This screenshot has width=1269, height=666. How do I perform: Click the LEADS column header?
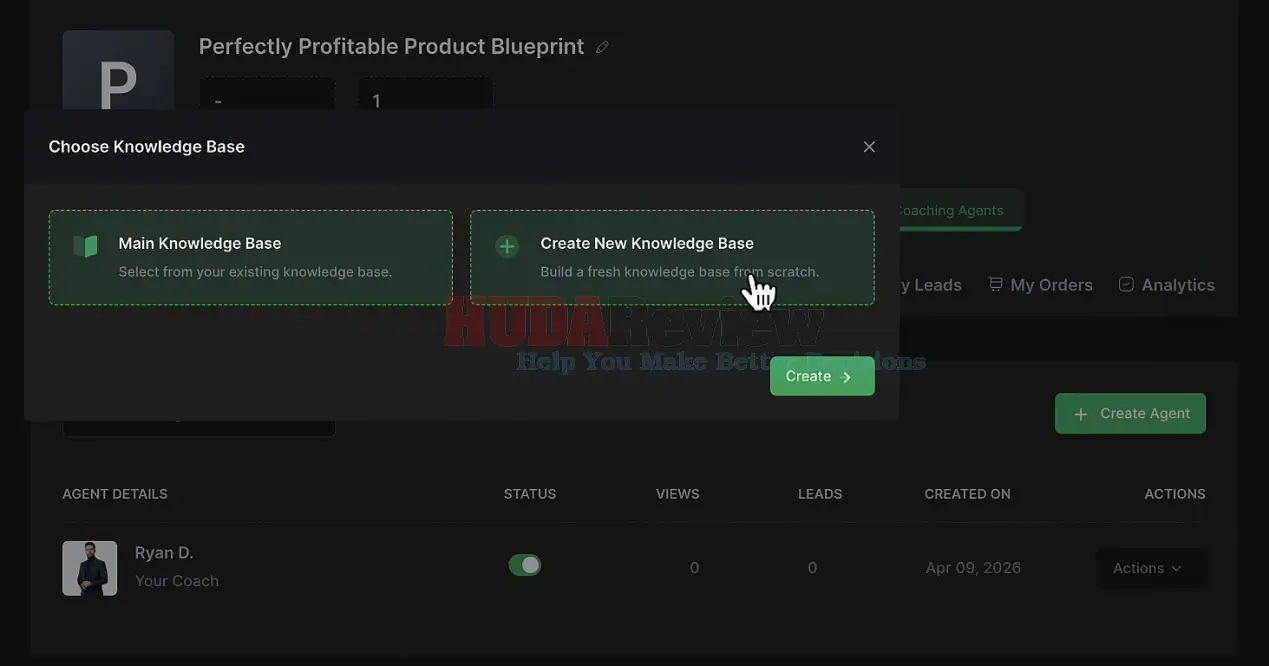820,494
